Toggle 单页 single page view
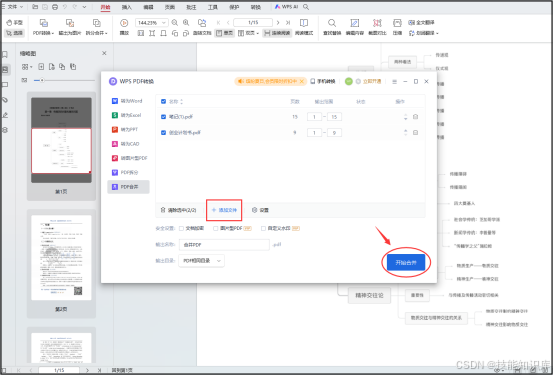 point(224,33)
